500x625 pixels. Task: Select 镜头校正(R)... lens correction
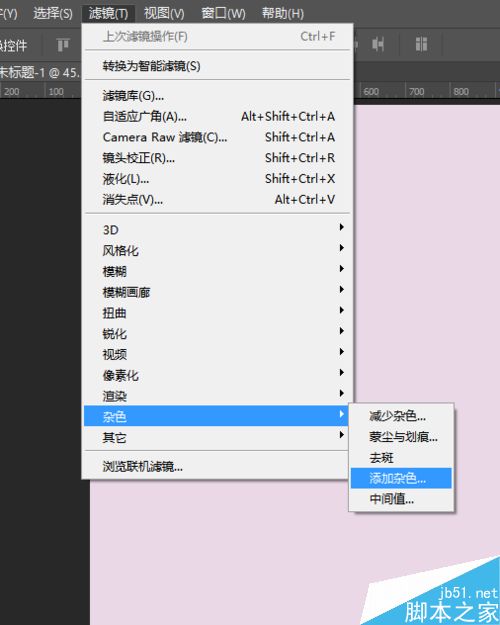tap(217, 158)
